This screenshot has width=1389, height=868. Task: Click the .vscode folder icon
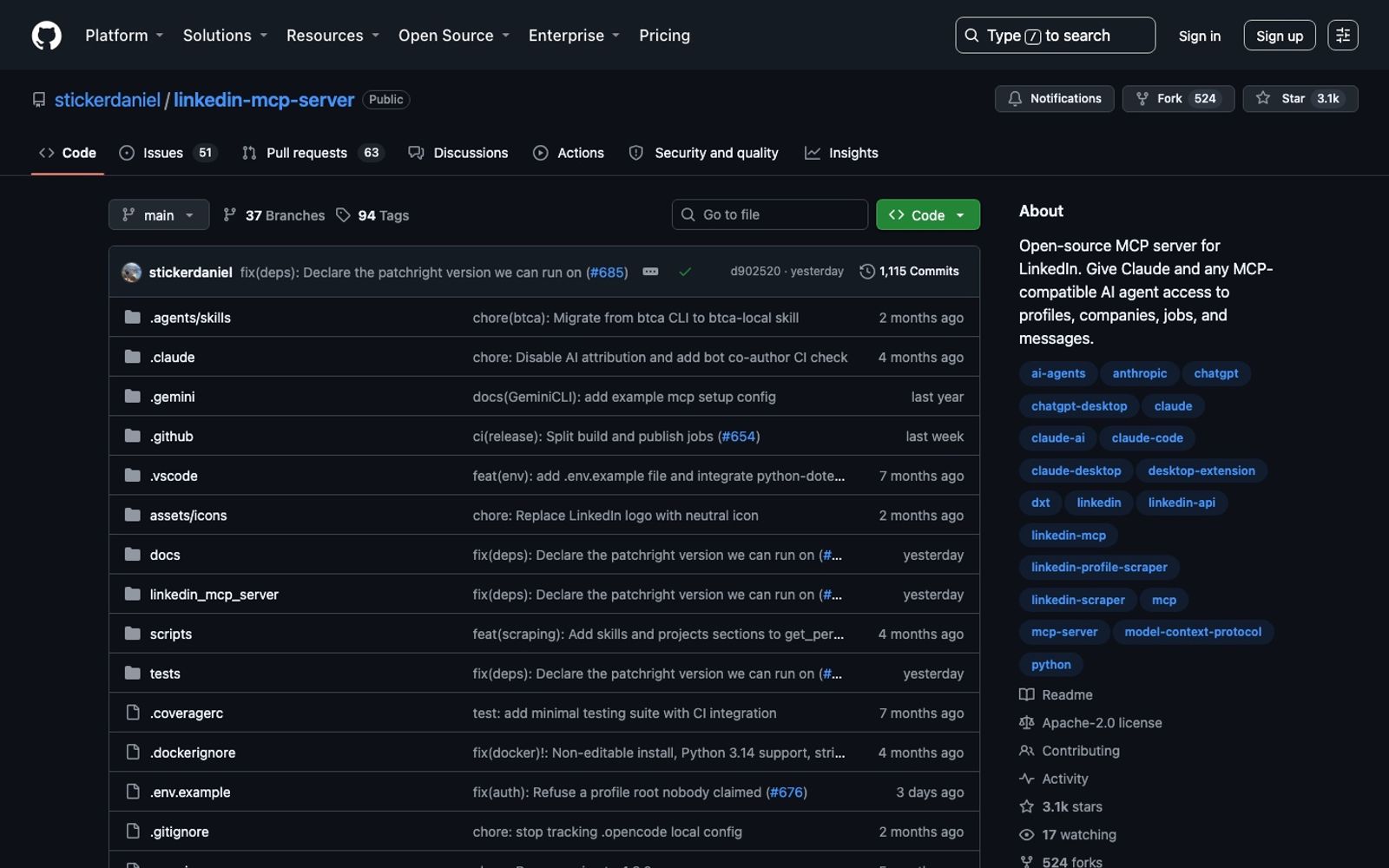click(132, 476)
